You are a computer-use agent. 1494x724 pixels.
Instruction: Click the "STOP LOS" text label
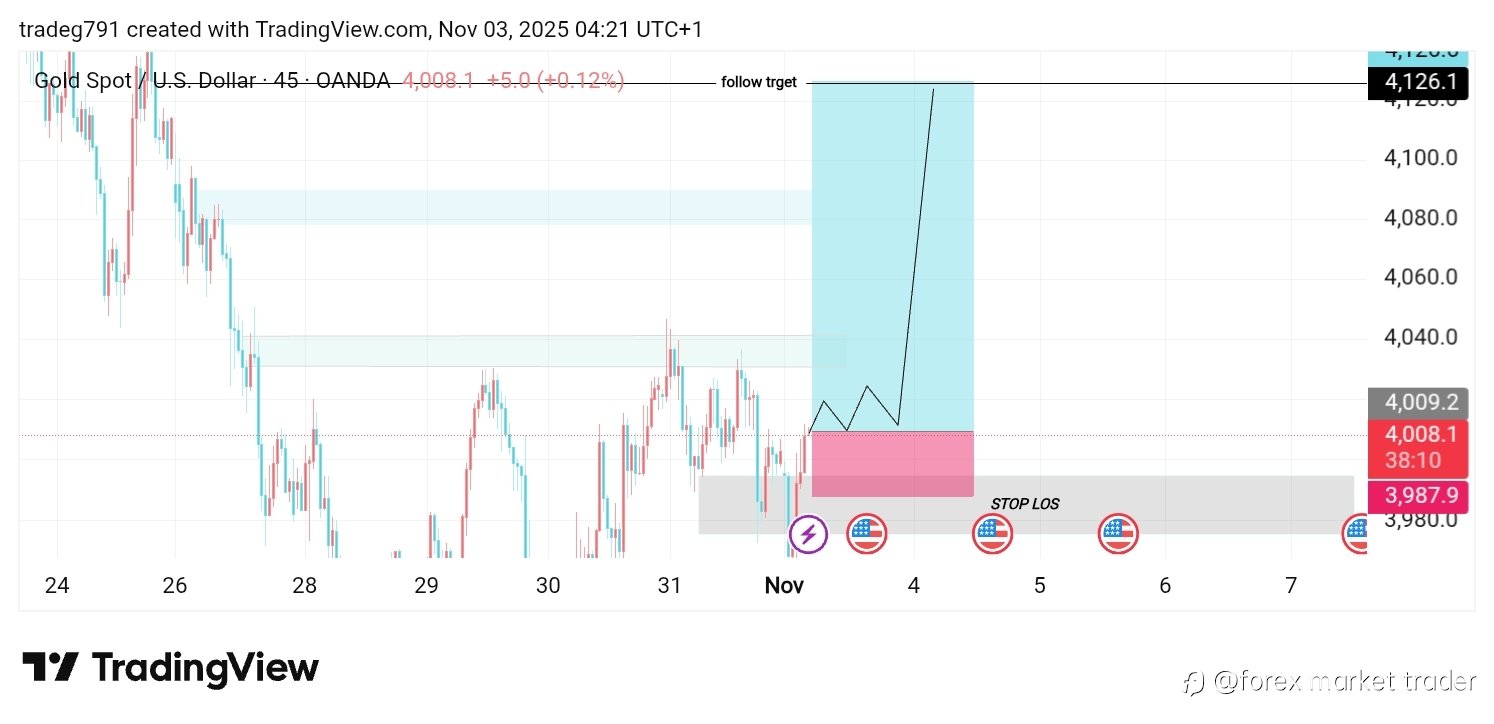point(1025,504)
